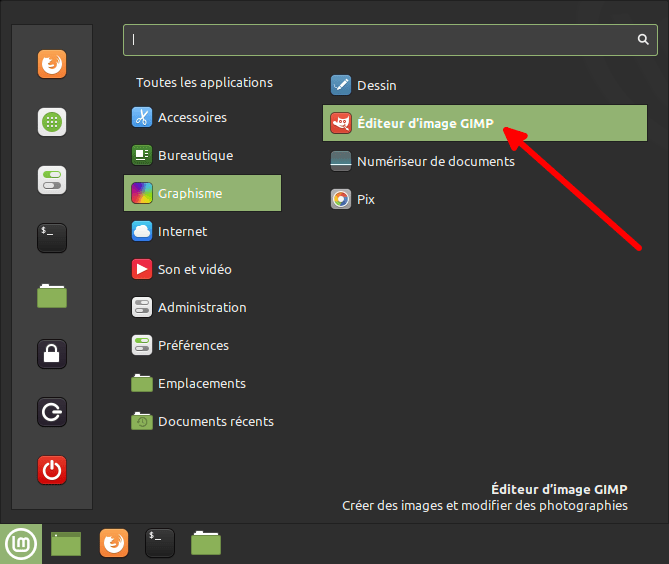The width and height of the screenshot is (669, 564).
Task: Focus the menu search field
Action: coord(390,40)
